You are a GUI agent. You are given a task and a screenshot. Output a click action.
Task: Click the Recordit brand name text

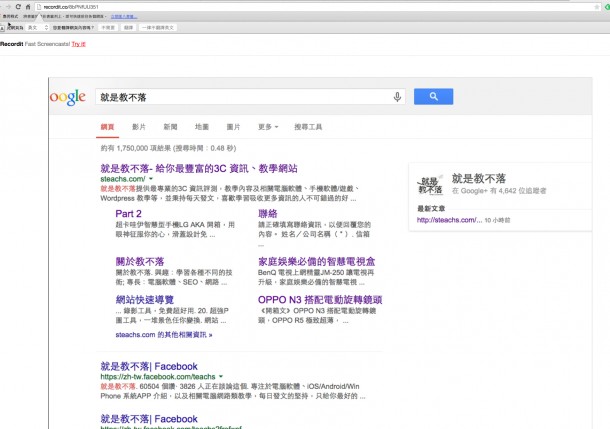pyautogui.click(x=12, y=44)
